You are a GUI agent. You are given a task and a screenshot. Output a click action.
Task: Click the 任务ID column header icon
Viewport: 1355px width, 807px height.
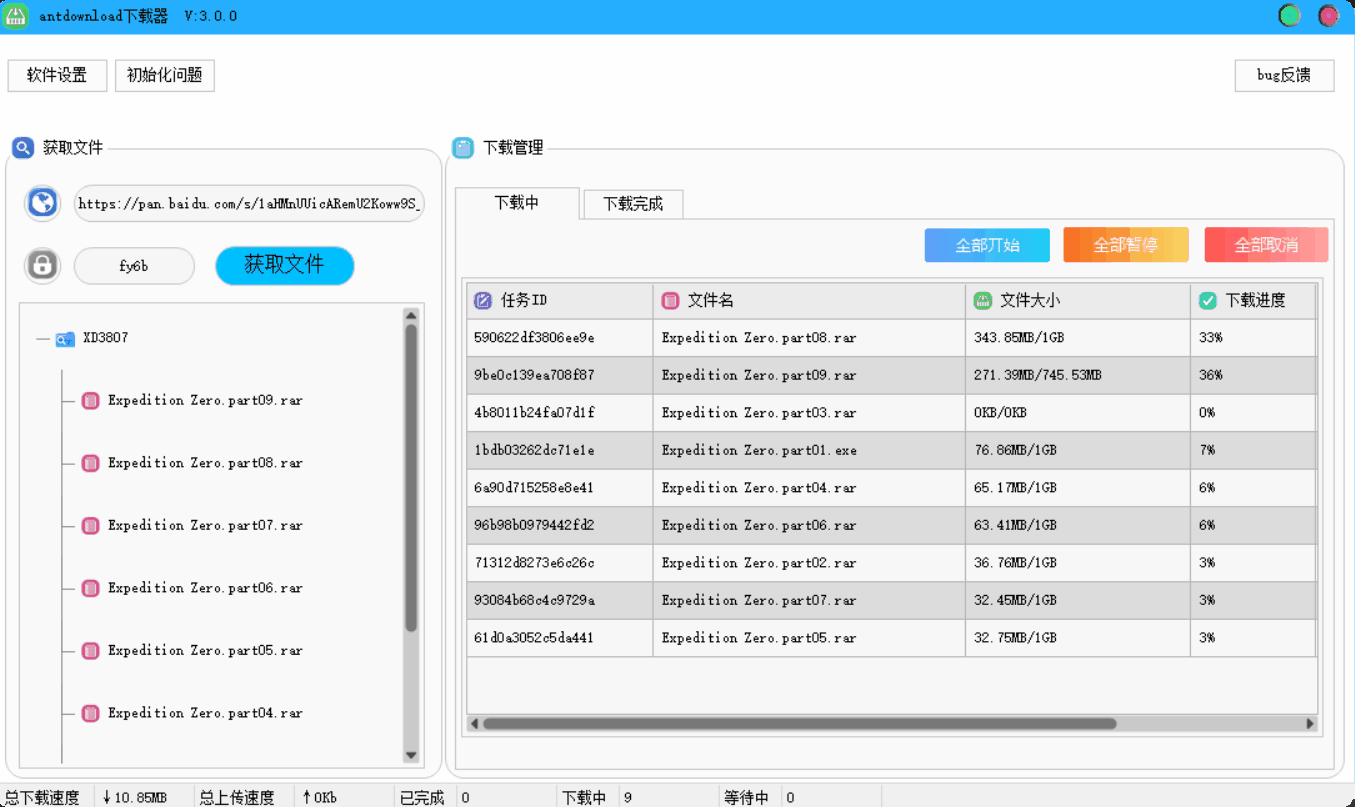483,300
